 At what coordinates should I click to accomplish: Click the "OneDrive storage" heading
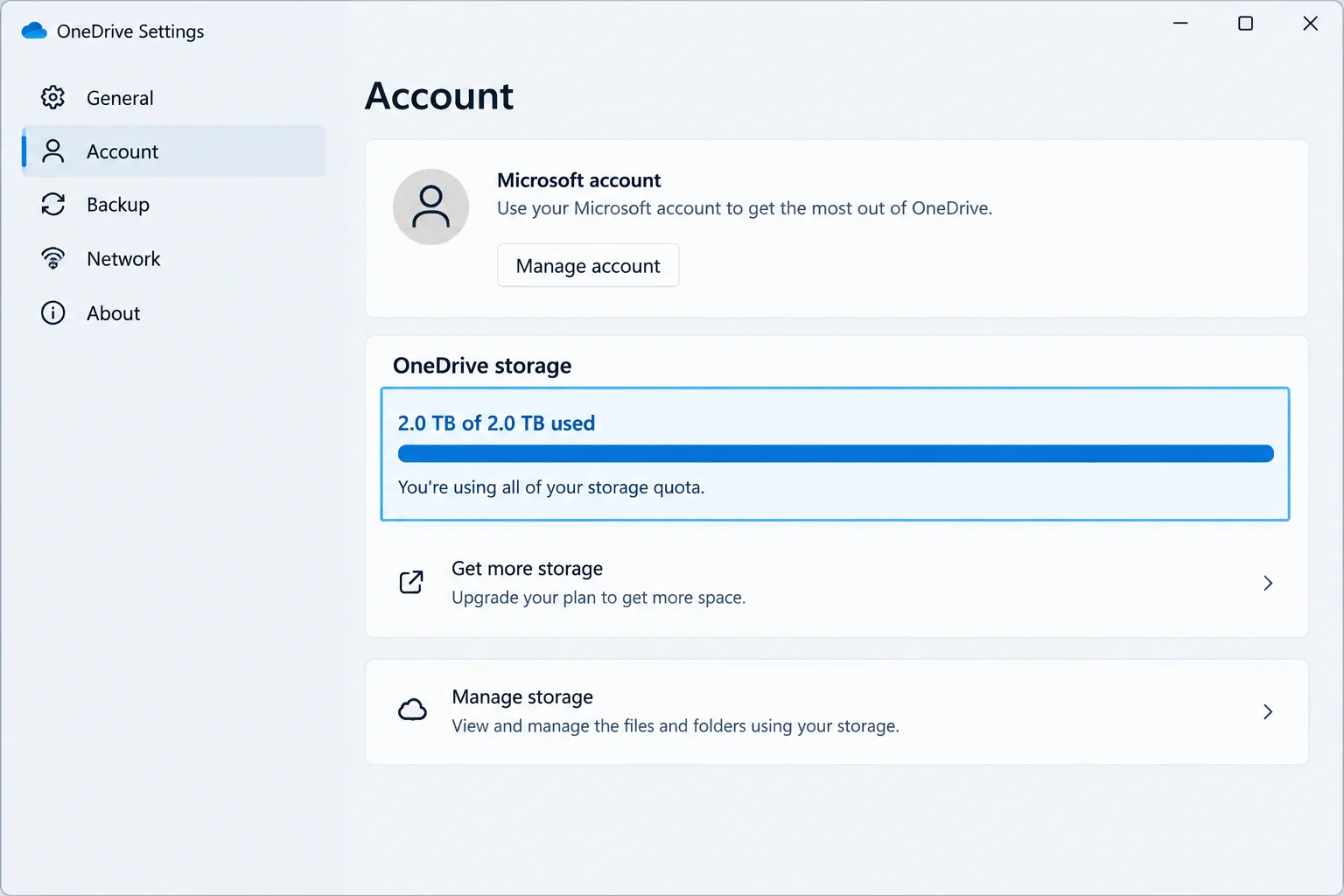482,366
